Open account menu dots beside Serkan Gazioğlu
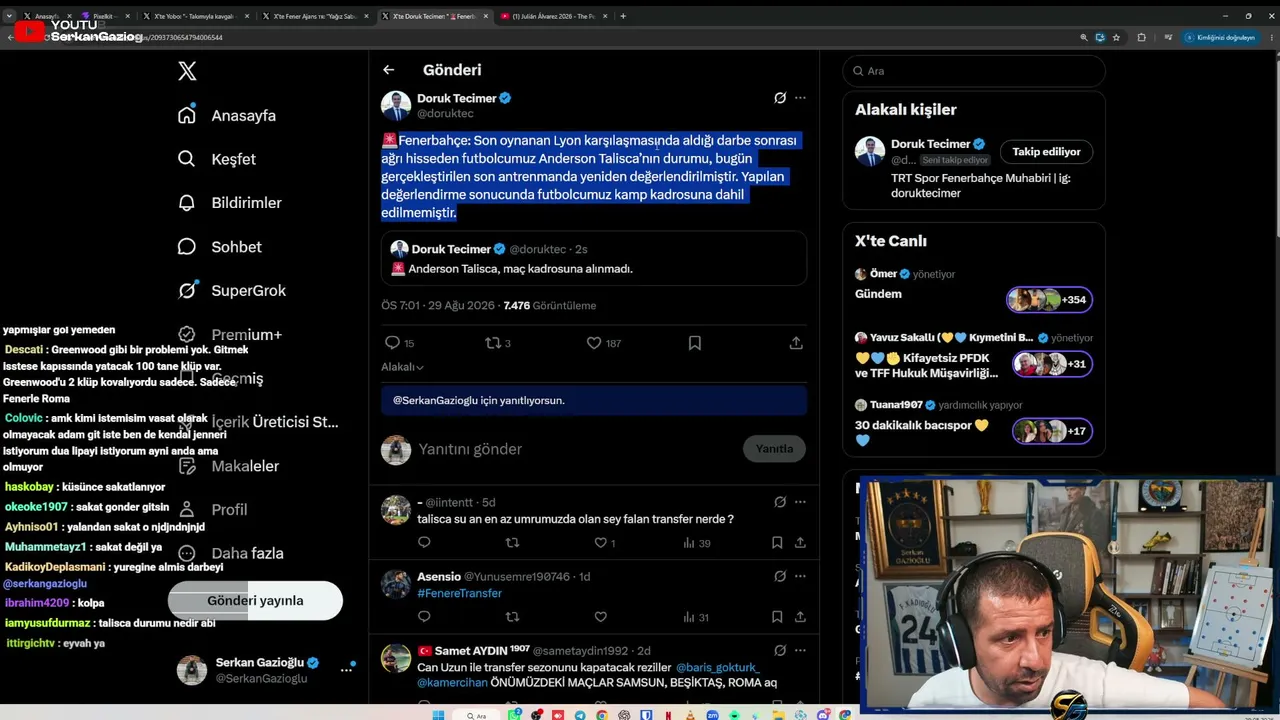 347,669
